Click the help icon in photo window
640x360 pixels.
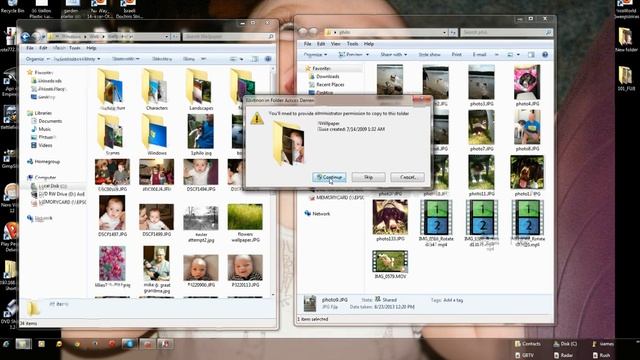click(x=545, y=54)
